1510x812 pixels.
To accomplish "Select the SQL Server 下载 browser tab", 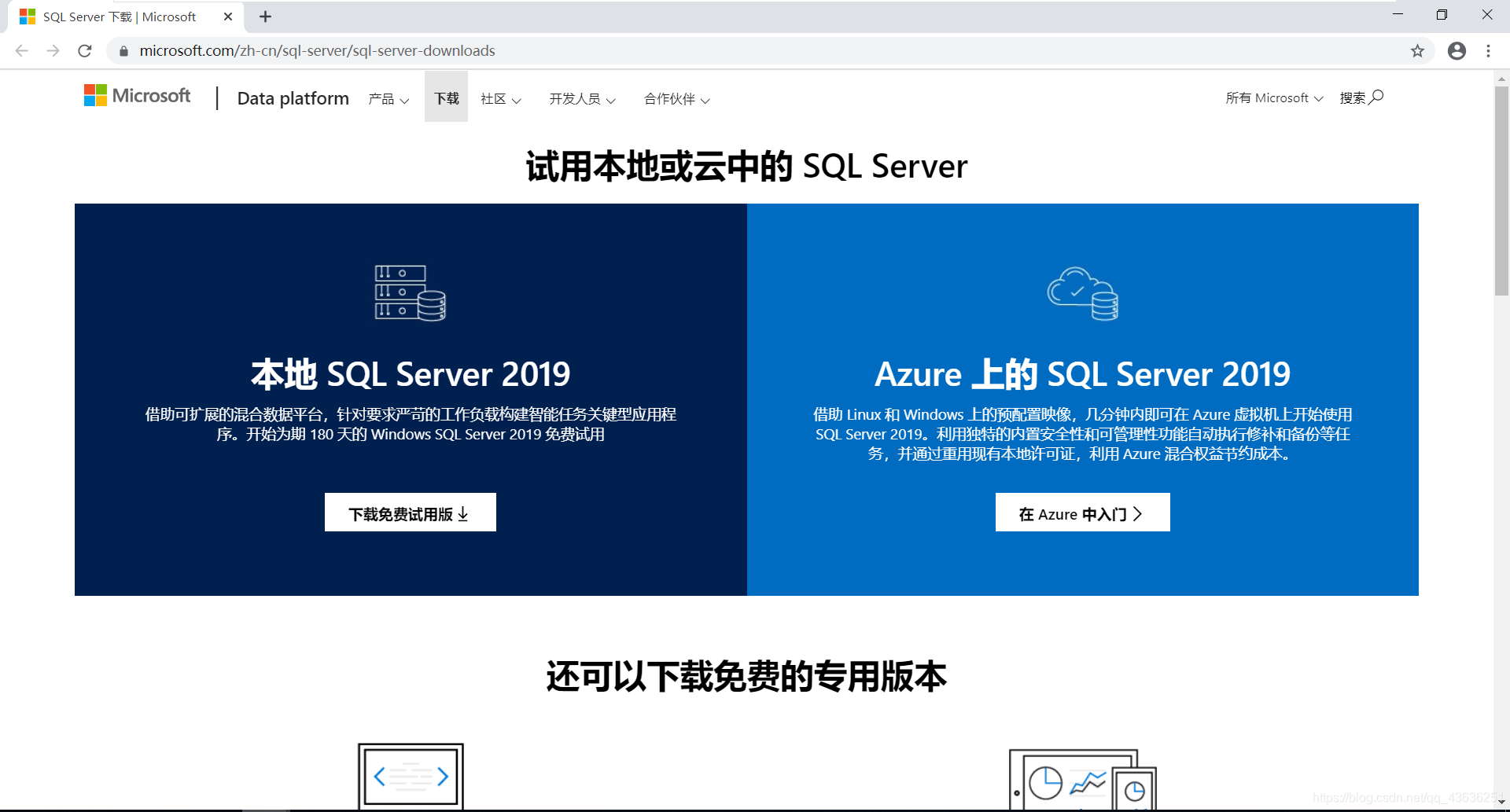I will click(126, 17).
